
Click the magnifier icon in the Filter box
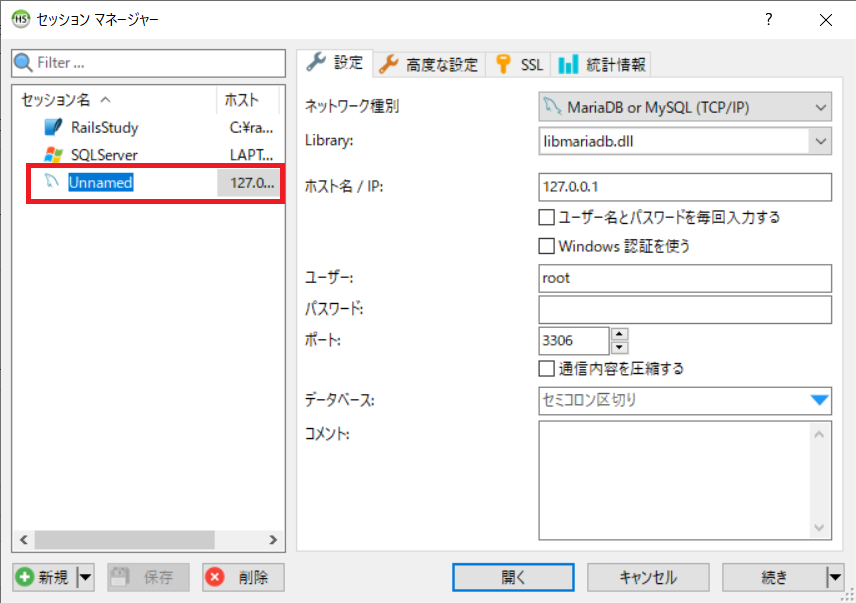(x=23, y=63)
